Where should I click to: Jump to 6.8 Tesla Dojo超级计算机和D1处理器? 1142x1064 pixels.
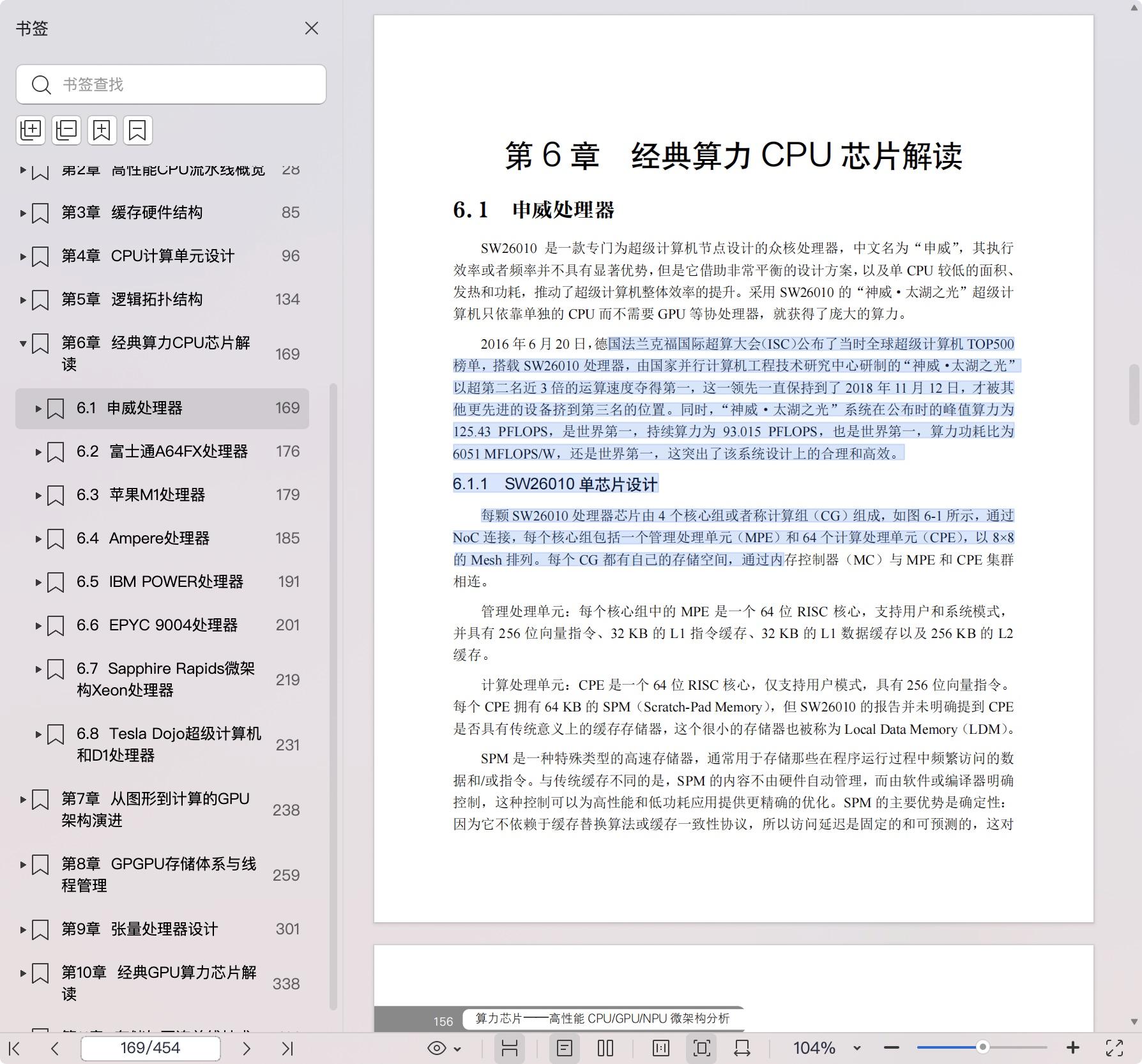(x=169, y=745)
